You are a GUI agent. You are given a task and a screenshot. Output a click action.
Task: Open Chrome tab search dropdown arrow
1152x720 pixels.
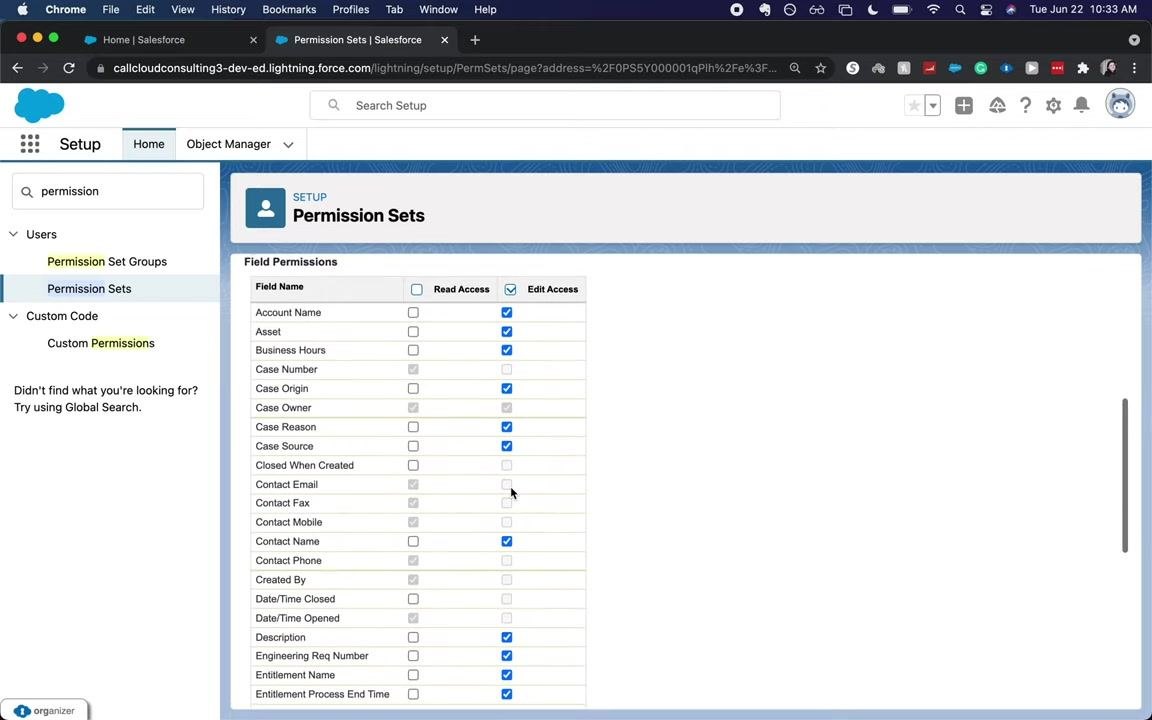1134,40
